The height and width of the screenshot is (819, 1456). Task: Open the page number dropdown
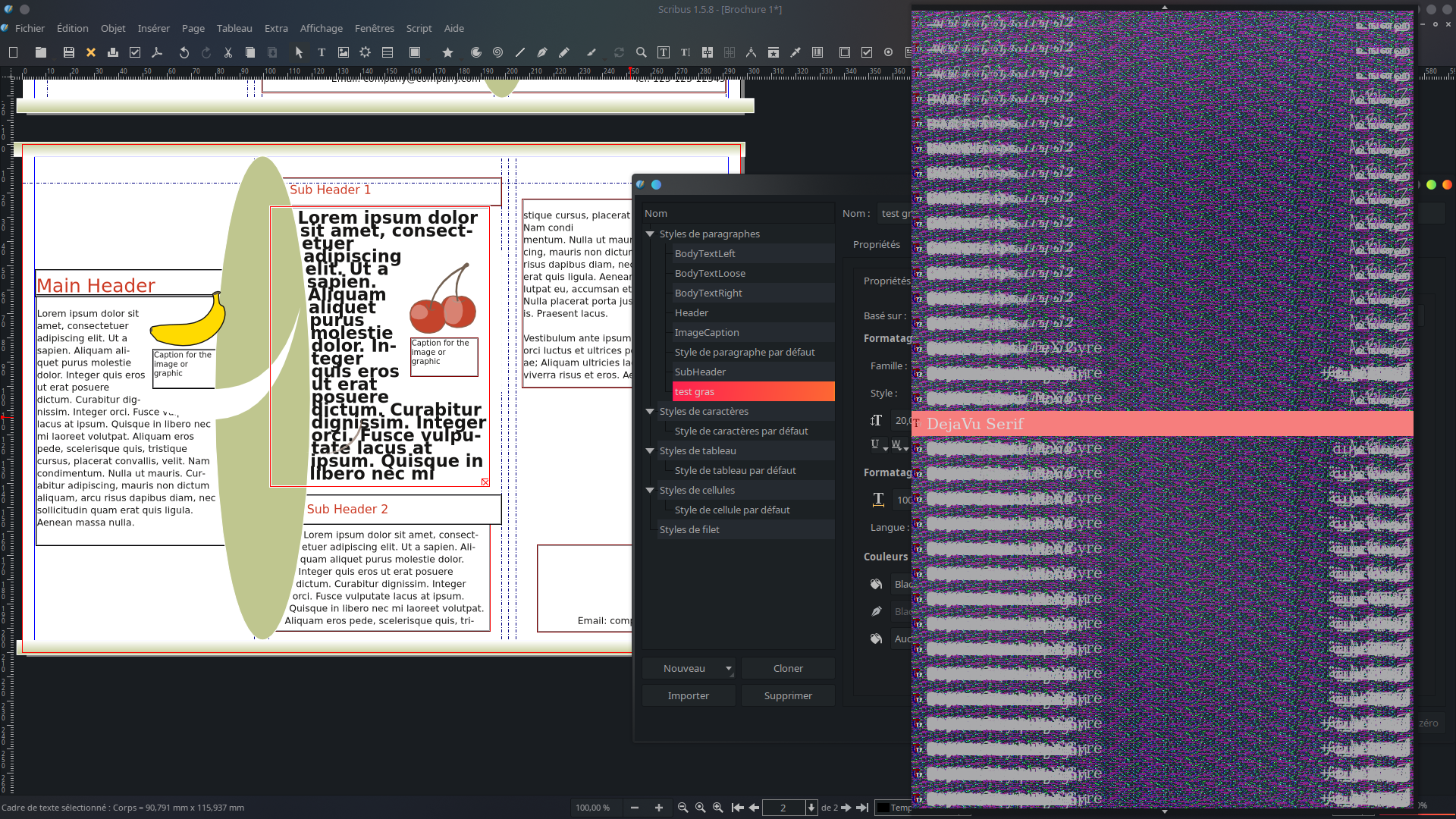coord(811,808)
